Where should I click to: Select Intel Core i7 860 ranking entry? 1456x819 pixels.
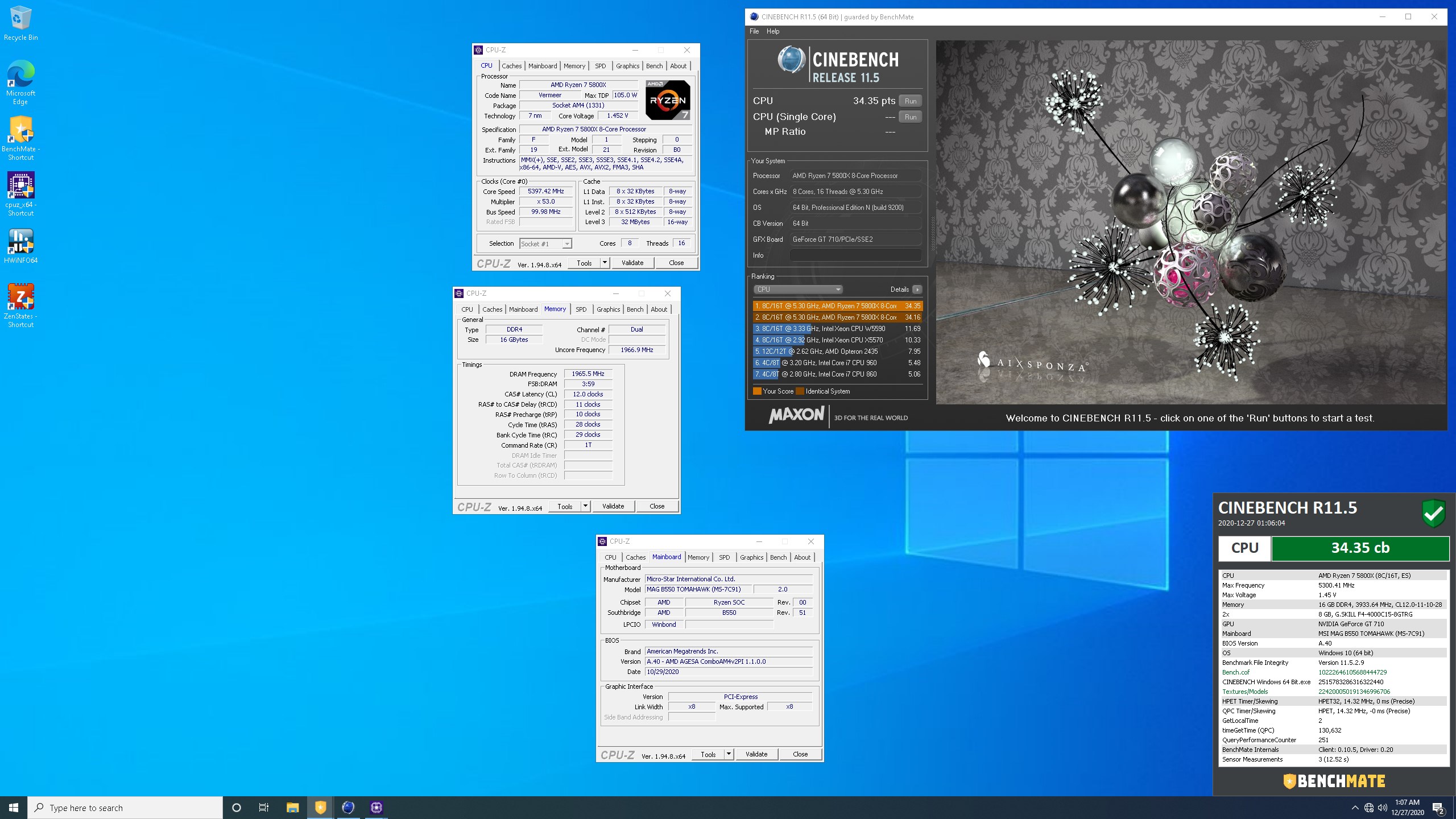click(x=837, y=374)
